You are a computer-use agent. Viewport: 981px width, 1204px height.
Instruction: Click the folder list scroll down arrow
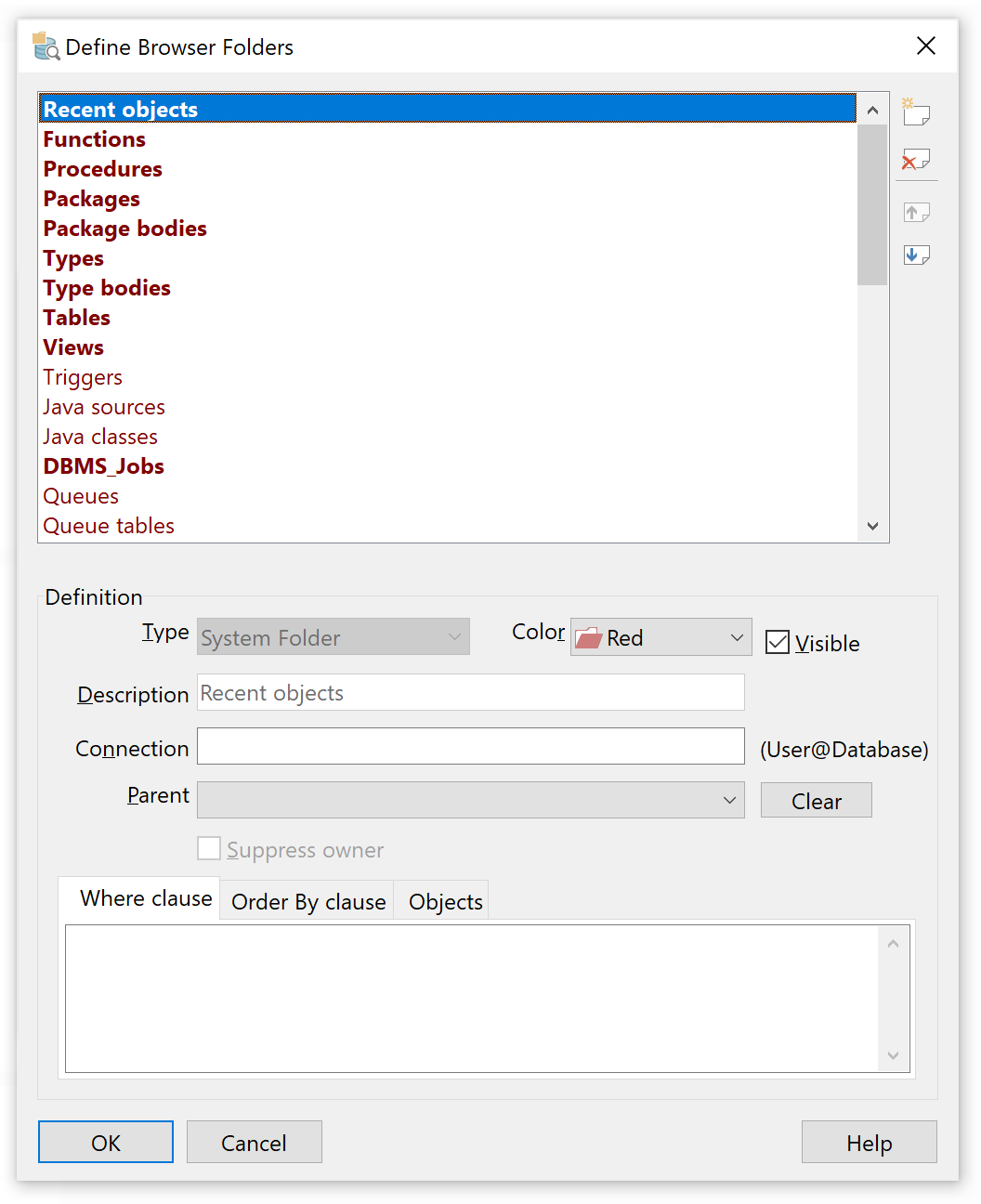(872, 526)
